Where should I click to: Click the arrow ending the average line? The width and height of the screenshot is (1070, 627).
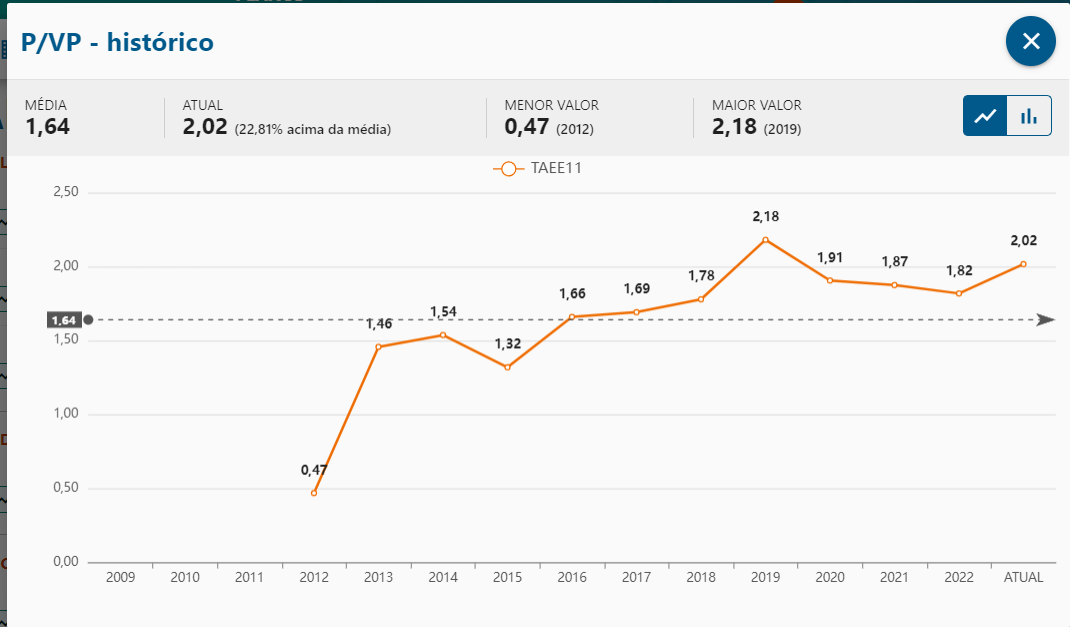coord(1045,320)
